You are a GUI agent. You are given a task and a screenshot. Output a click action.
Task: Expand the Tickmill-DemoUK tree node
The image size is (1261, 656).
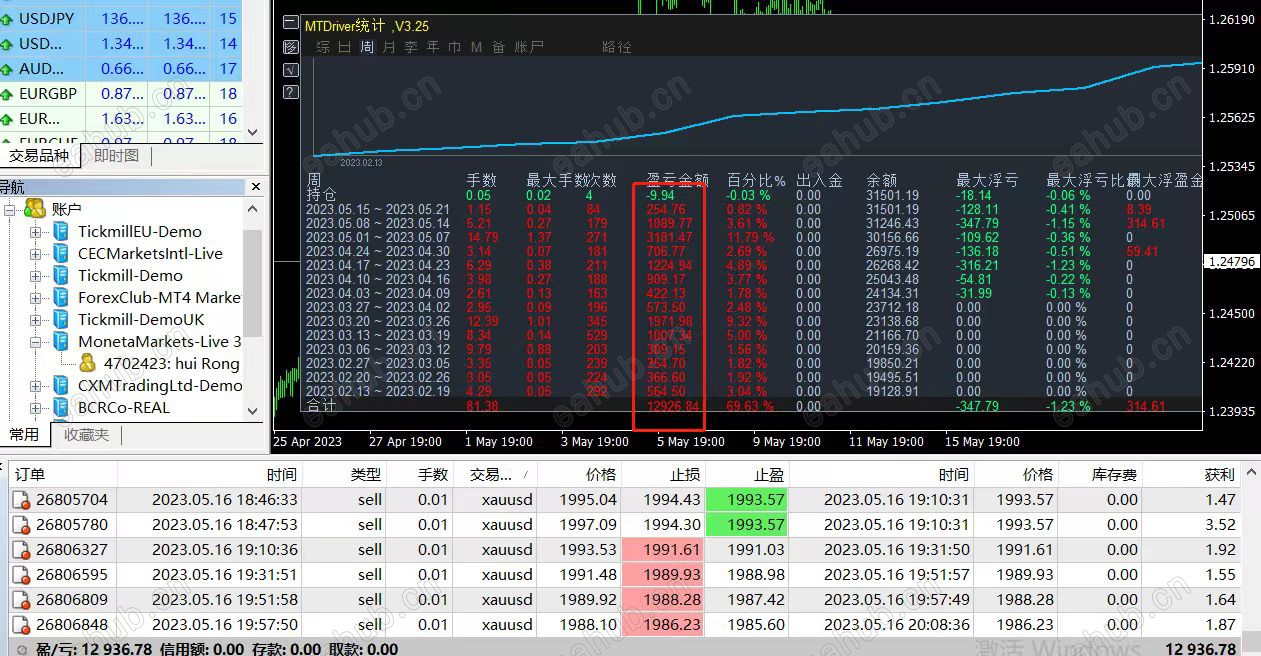point(36,320)
